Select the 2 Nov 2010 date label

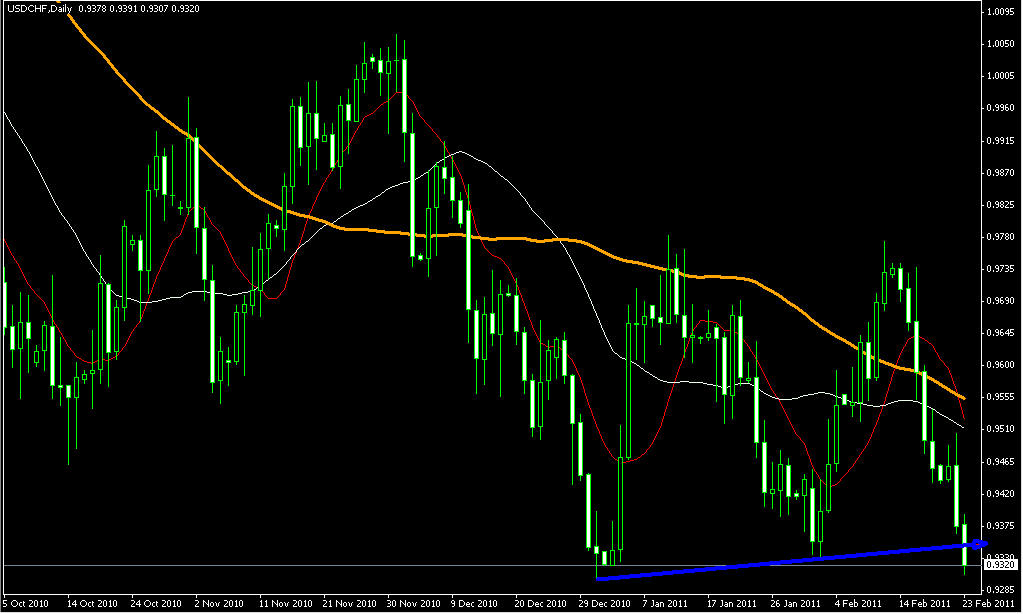pos(219,604)
